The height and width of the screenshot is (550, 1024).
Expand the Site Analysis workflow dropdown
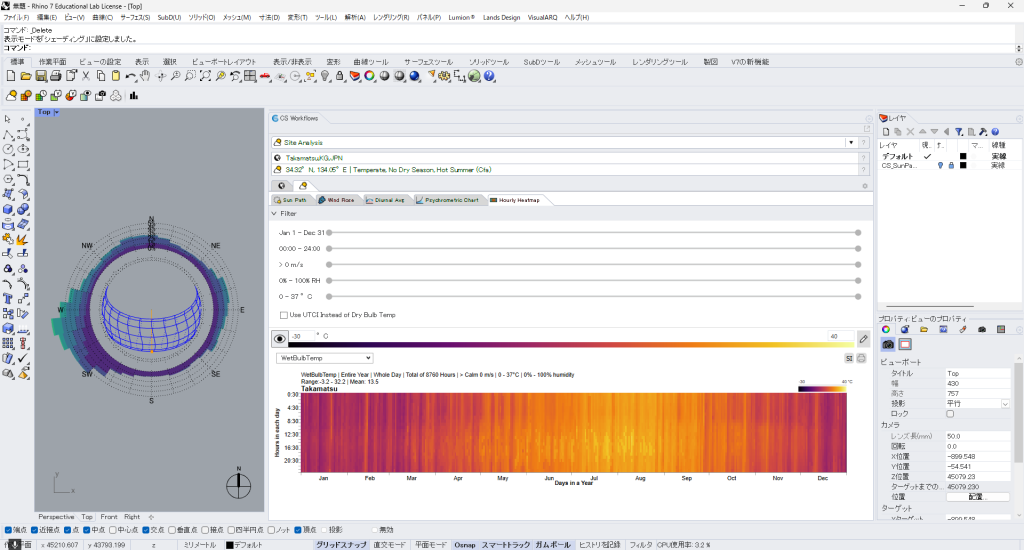pyautogui.click(x=851, y=143)
